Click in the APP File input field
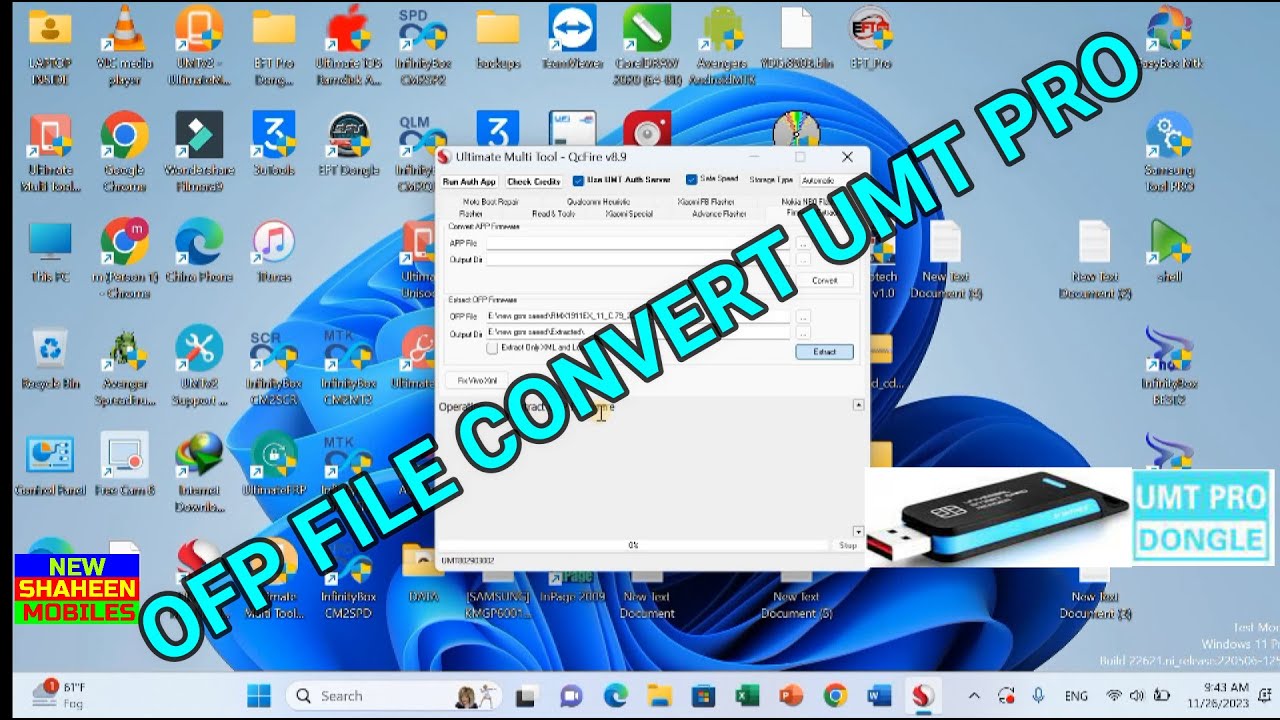Screen dimensions: 1280x720 (x=638, y=243)
